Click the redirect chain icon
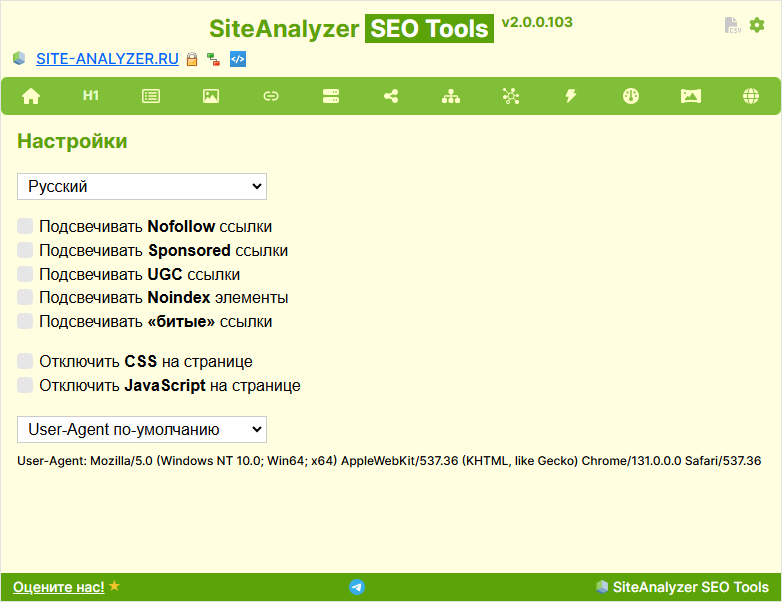 pyautogui.click(x=214, y=59)
